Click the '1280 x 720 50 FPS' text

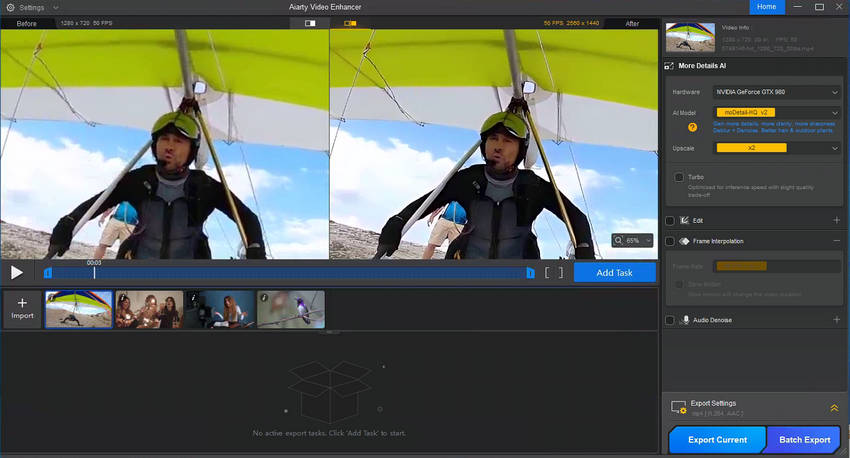[x=86, y=23]
